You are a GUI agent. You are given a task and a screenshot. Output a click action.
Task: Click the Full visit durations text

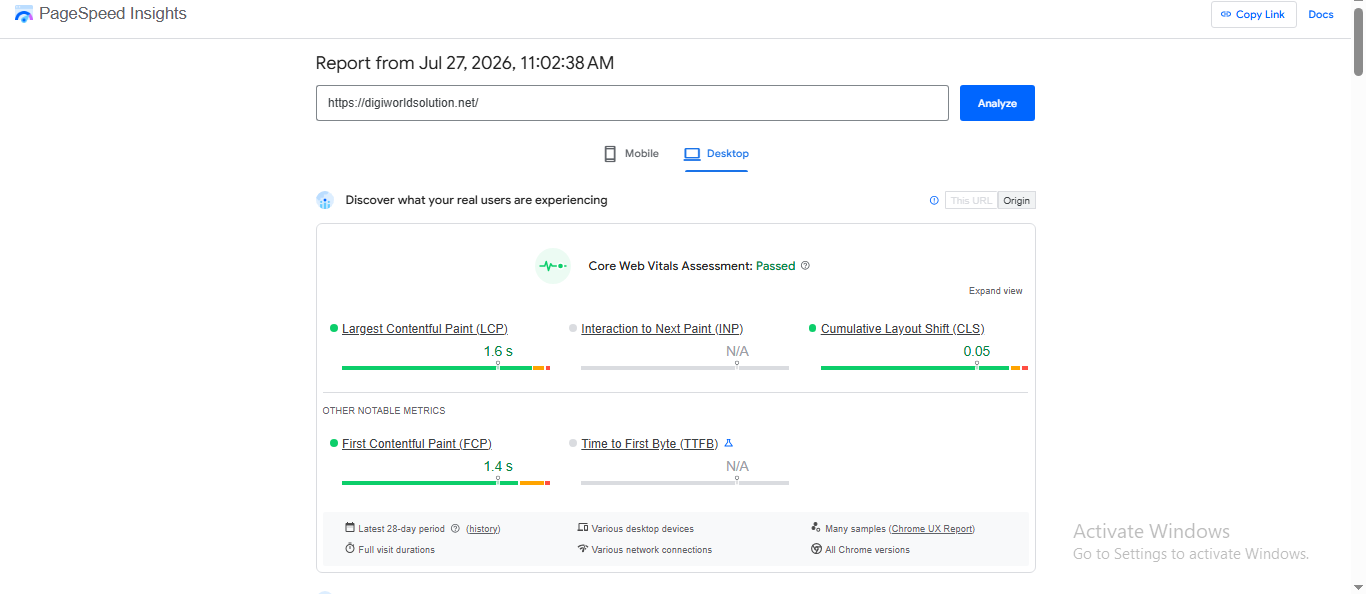tap(397, 550)
